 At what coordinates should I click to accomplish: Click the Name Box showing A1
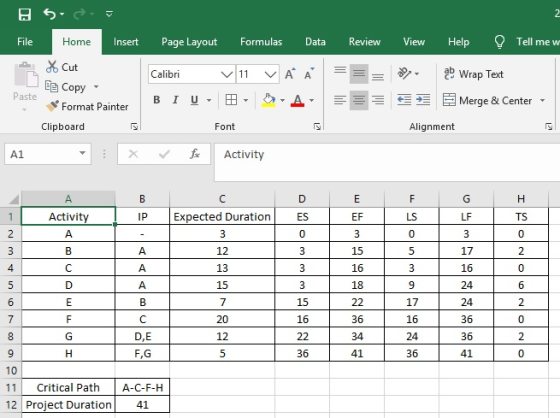[41, 154]
